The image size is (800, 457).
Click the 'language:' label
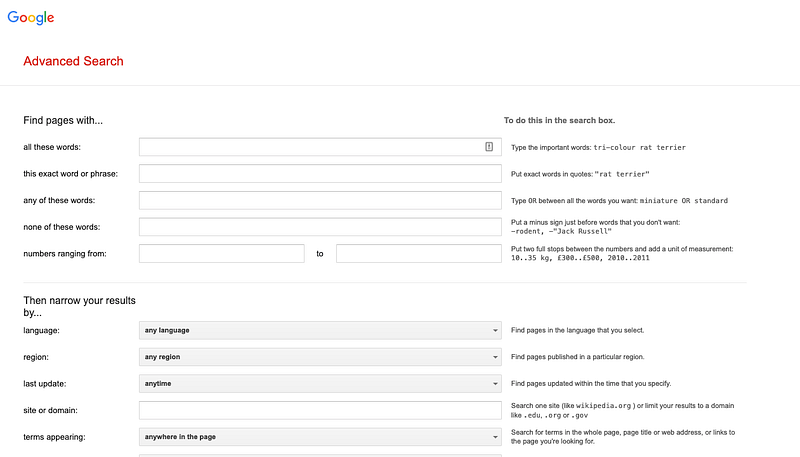[x=41, y=331]
